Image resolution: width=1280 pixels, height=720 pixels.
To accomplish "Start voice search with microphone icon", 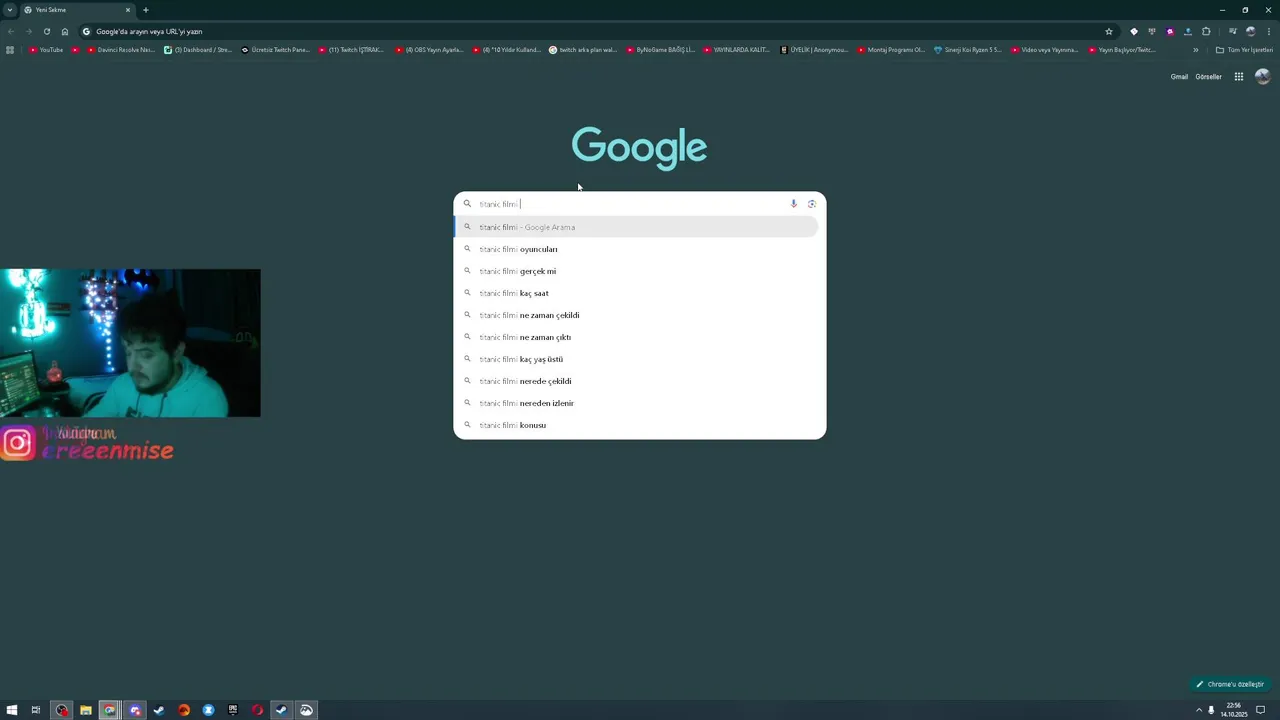I will point(794,204).
